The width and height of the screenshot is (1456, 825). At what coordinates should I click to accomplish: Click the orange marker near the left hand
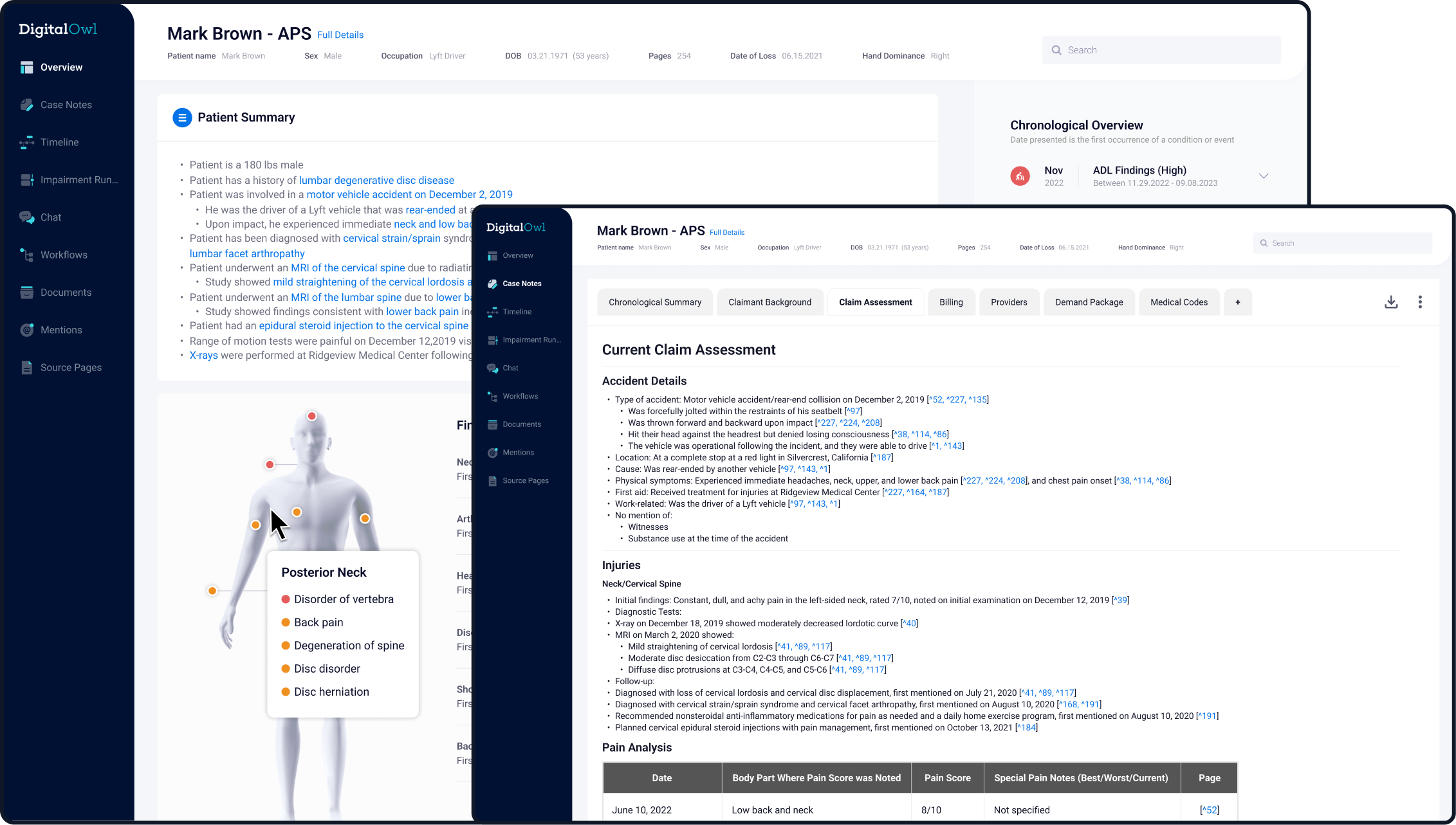[x=212, y=591]
